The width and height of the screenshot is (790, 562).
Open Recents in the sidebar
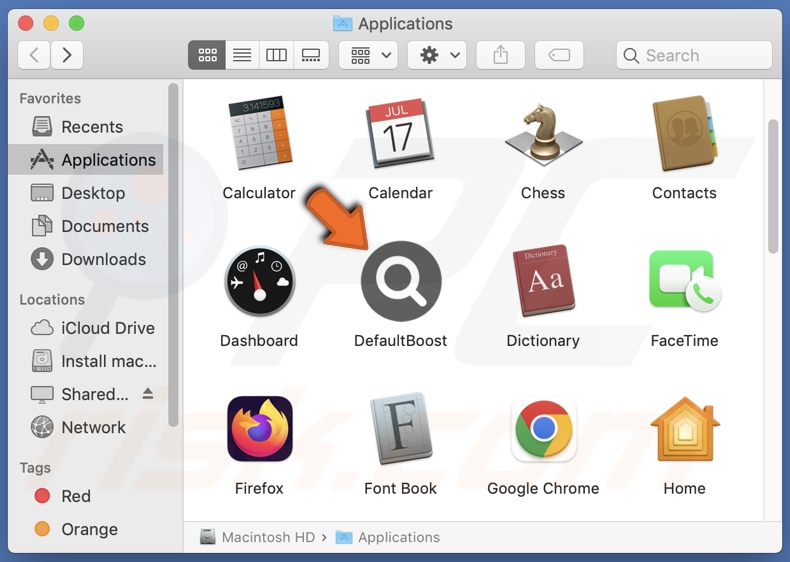tap(86, 127)
